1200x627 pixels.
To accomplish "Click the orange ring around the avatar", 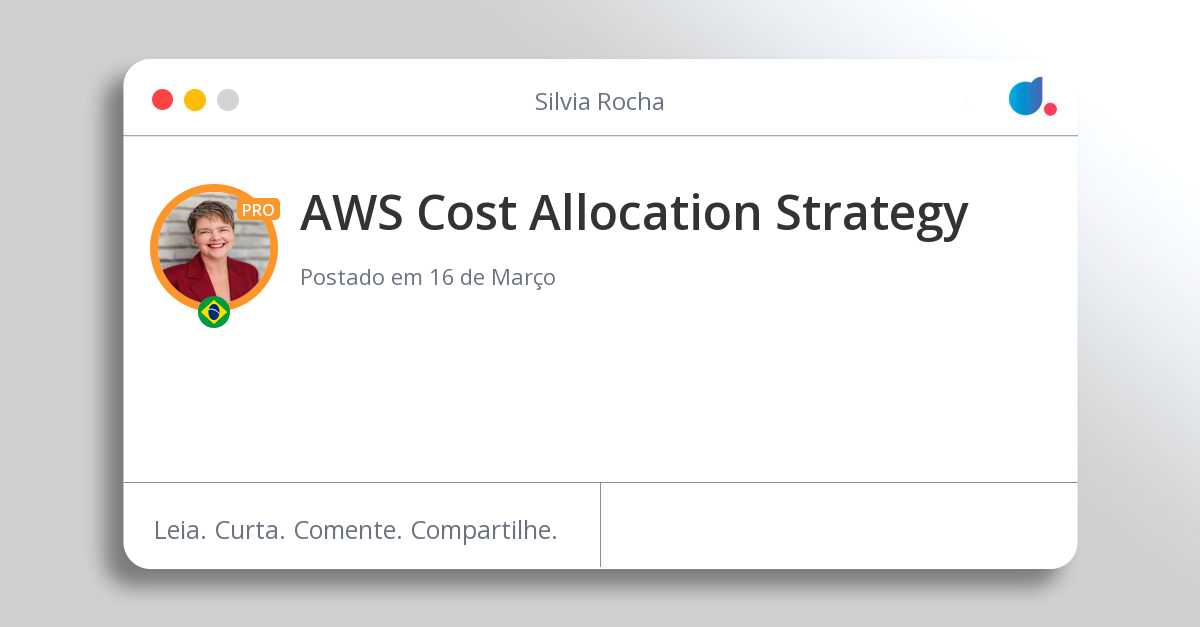I will click(x=155, y=247).
